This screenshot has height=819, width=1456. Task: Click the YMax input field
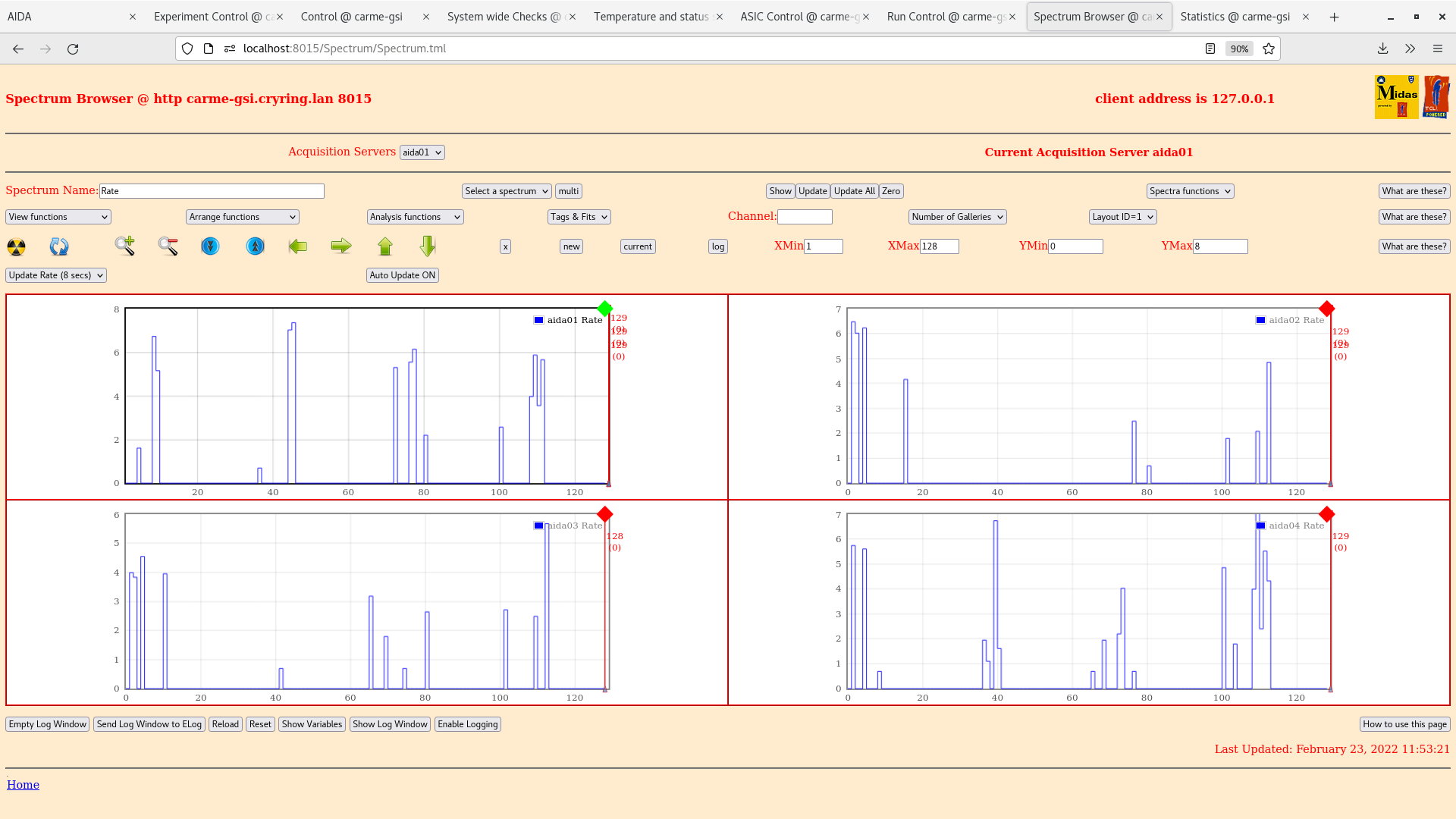1220,246
